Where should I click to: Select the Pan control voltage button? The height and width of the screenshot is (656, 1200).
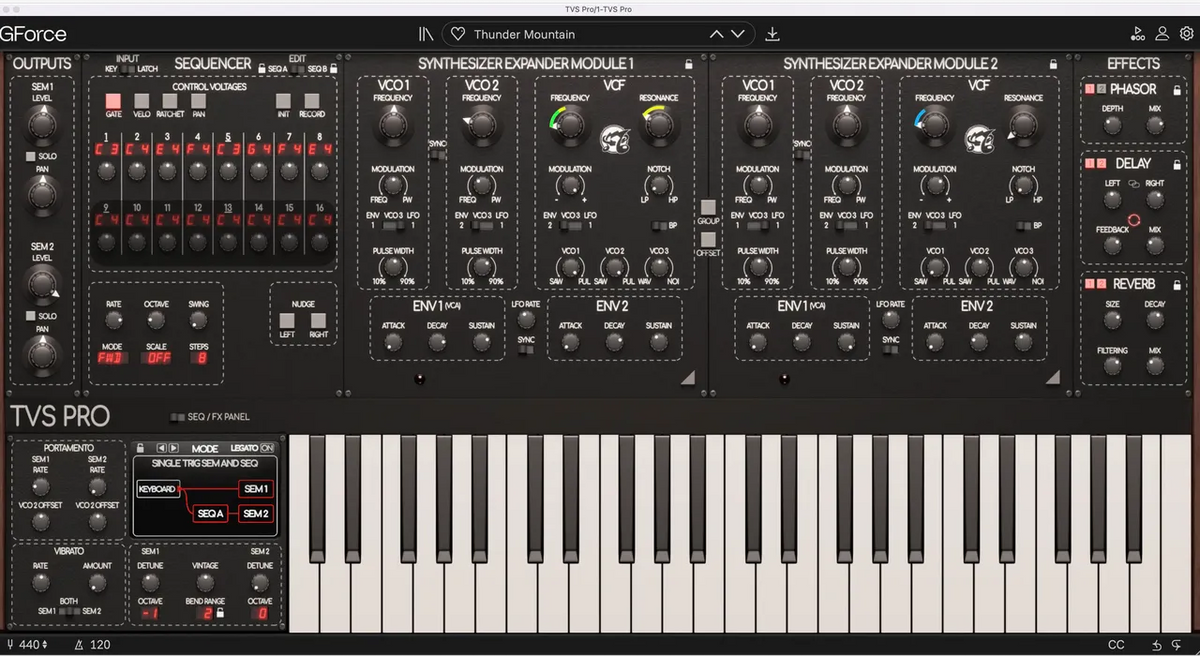coord(198,101)
